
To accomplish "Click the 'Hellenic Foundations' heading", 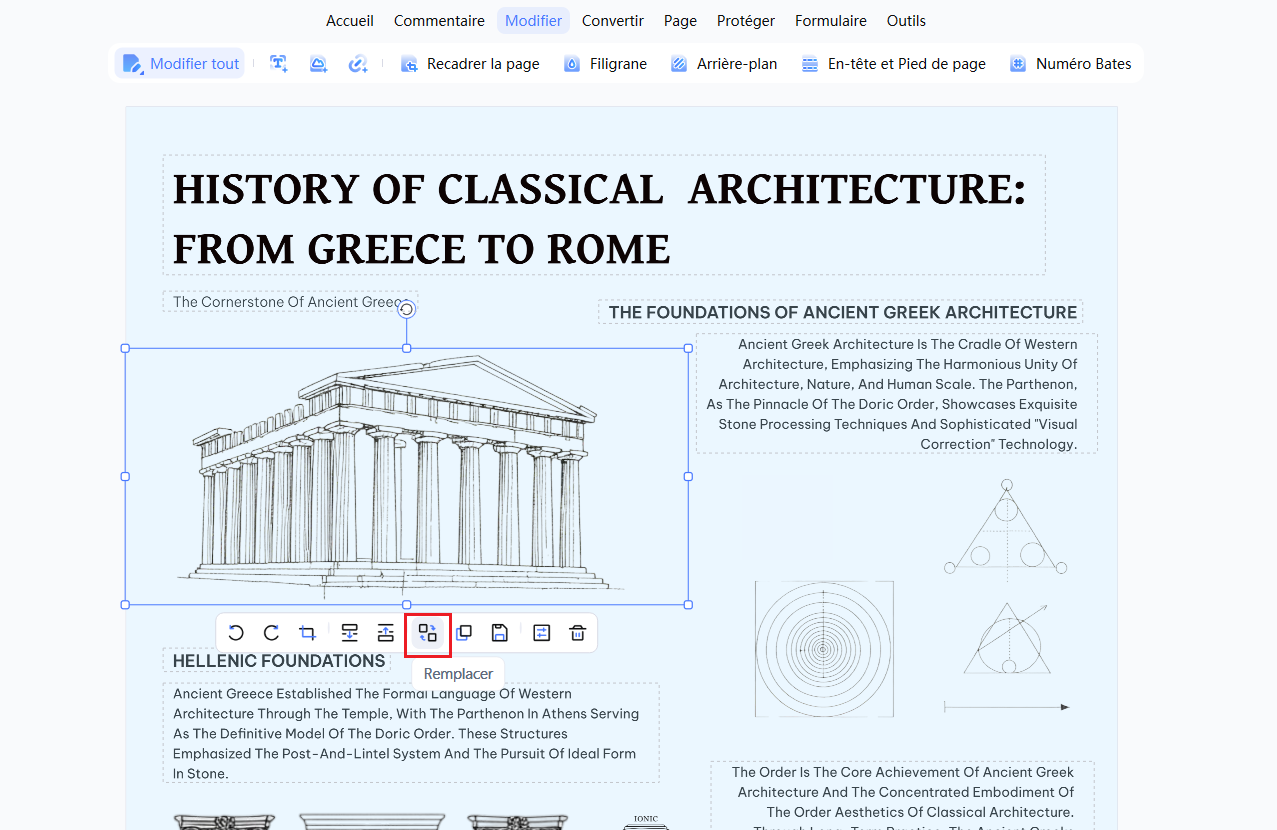I will click(x=278, y=661).
